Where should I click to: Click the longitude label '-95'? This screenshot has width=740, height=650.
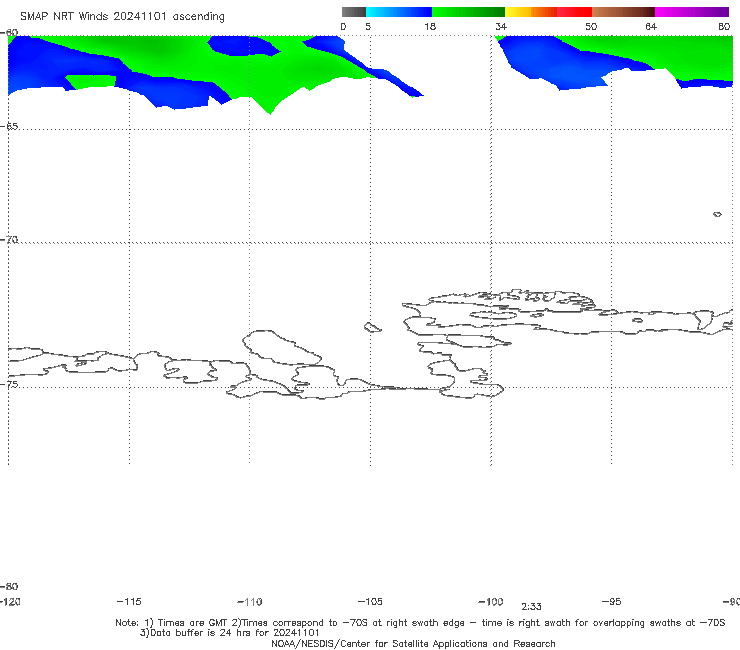click(612, 601)
